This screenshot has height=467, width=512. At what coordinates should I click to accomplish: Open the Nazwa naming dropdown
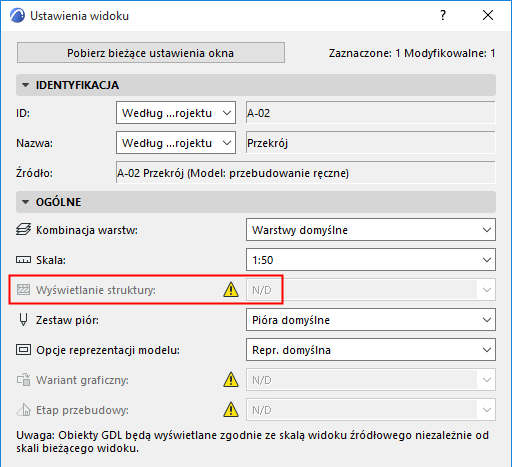(x=176, y=143)
